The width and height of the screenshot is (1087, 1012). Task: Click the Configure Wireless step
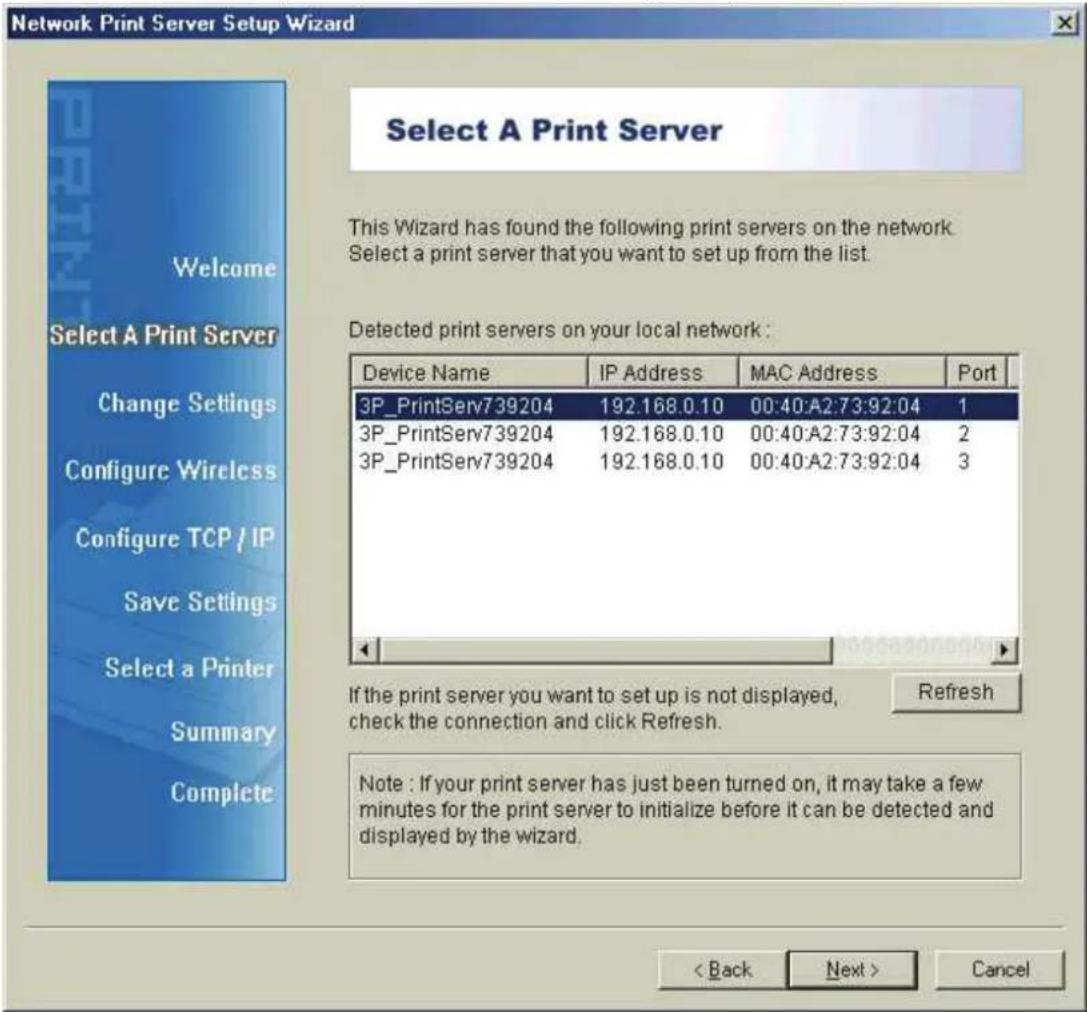[x=171, y=471]
